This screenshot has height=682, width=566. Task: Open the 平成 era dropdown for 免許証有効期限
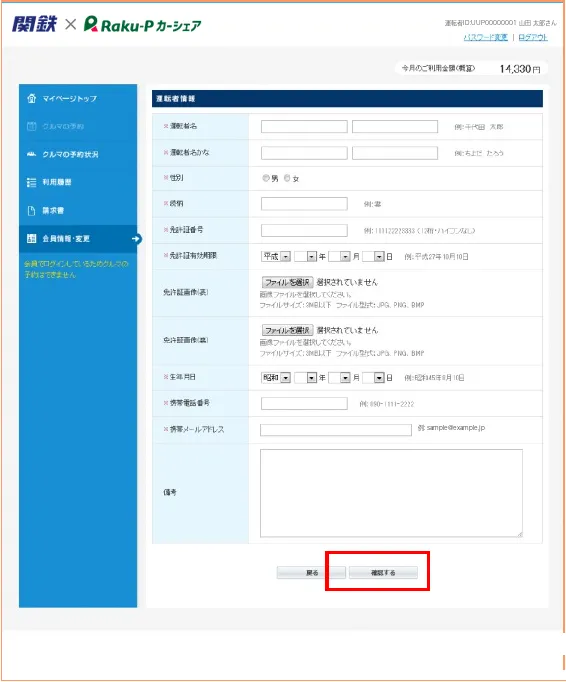click(x=276, y=257)
